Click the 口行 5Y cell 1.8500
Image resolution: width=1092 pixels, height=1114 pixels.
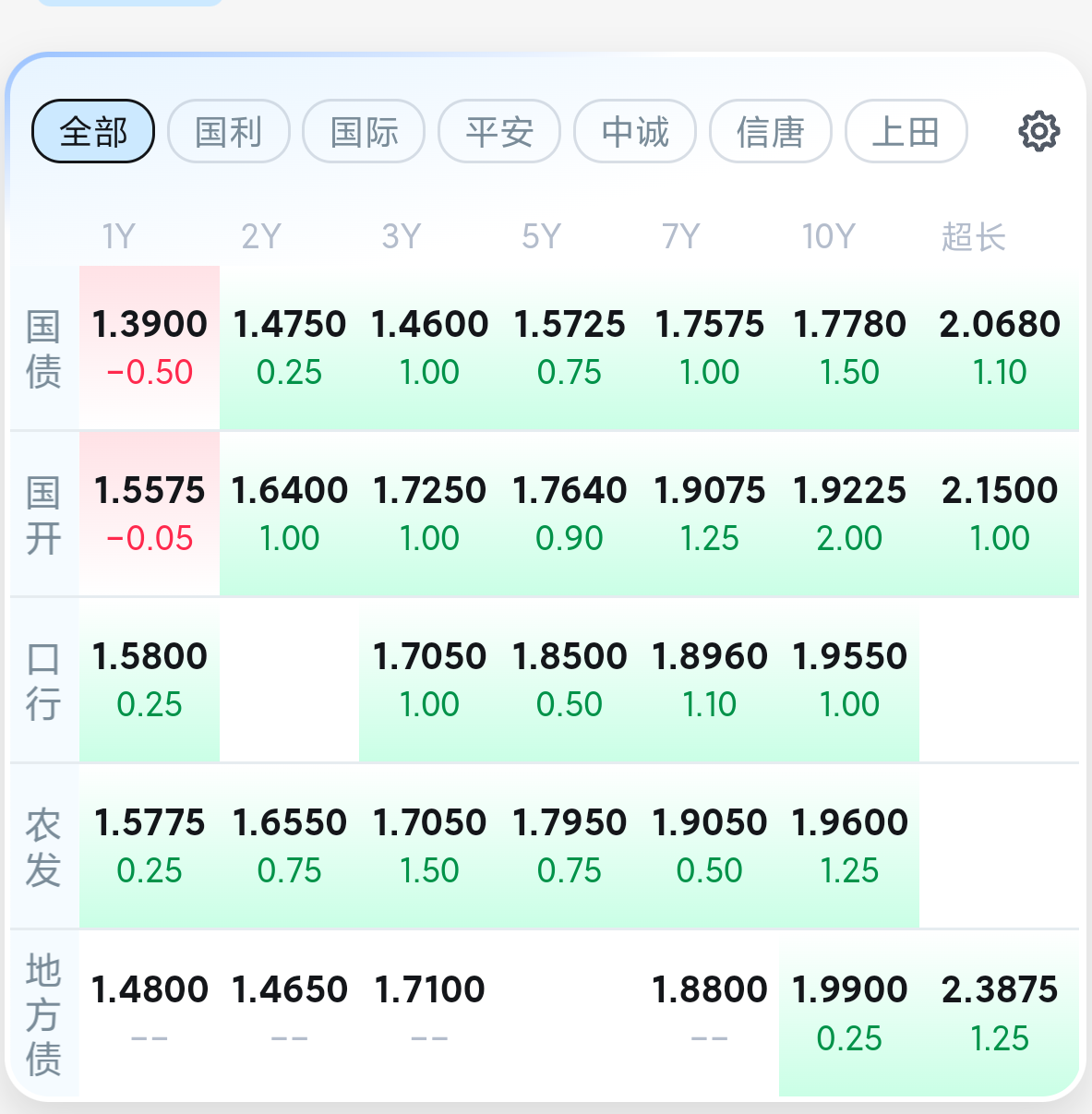(570, 679)
